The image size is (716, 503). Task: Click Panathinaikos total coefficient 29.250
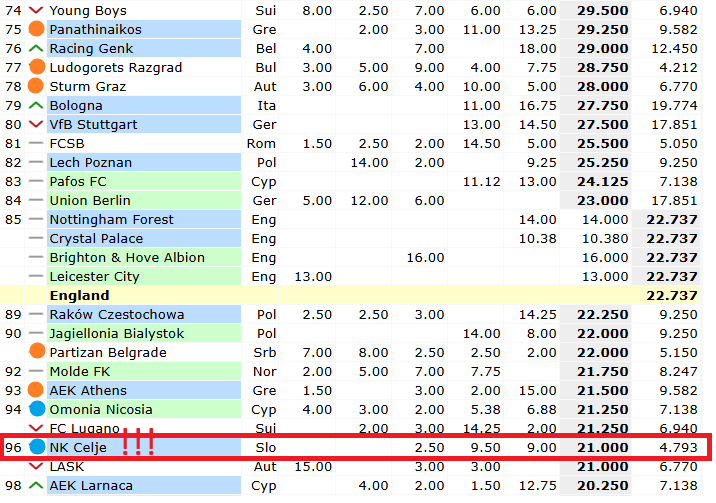click(x=602, y=29)
